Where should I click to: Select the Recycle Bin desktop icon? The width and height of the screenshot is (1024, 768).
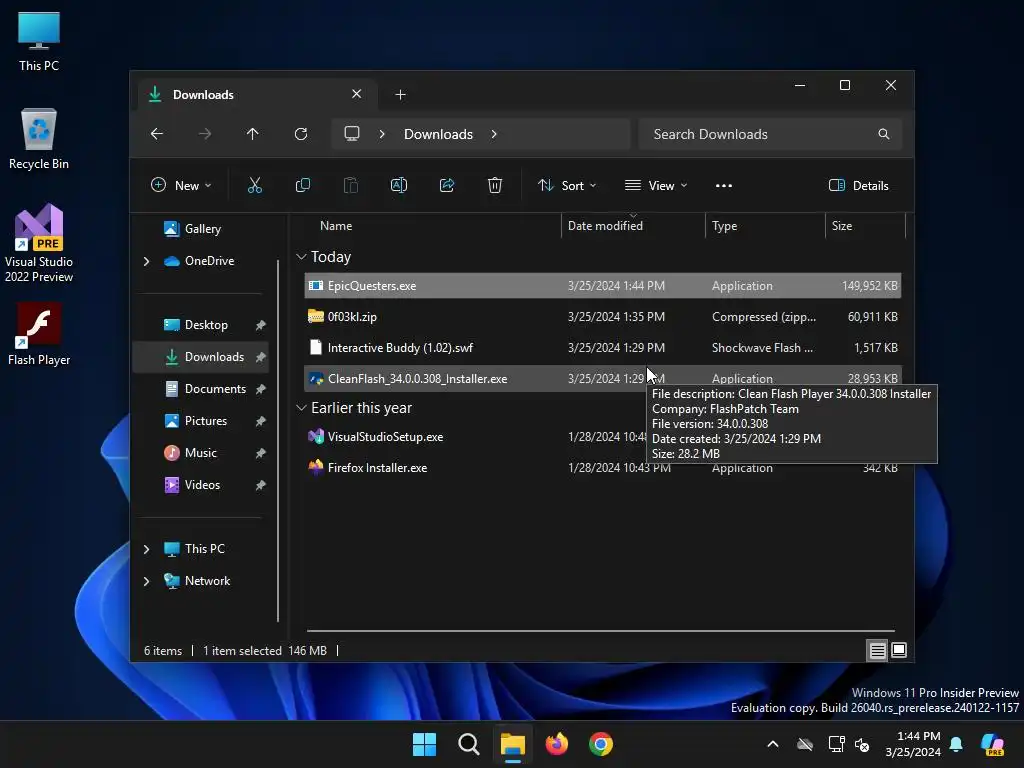point(39,139)
